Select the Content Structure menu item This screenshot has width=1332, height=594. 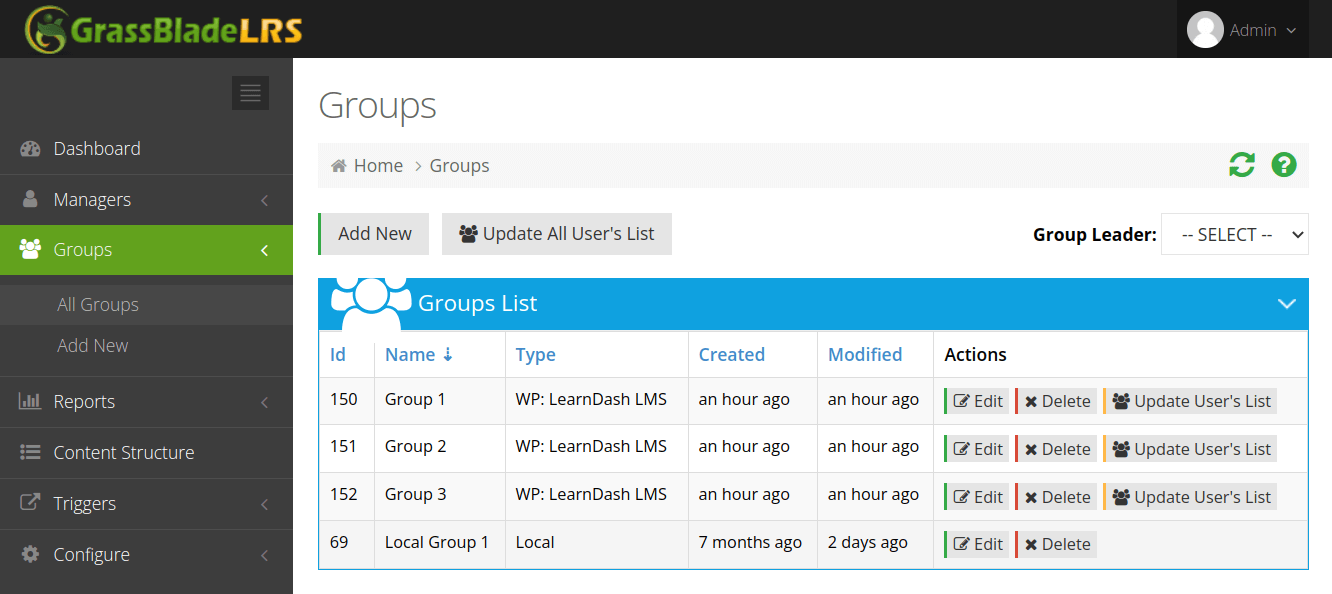point(146,453)
